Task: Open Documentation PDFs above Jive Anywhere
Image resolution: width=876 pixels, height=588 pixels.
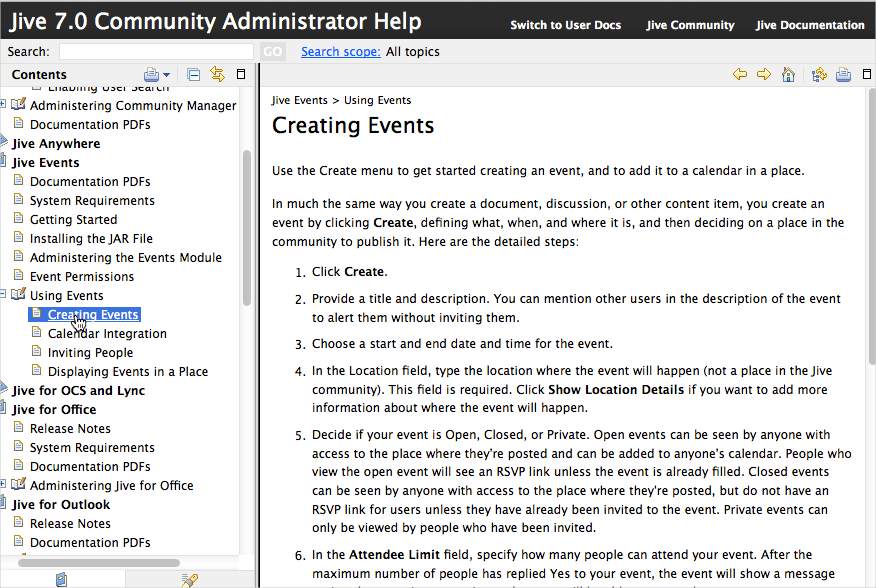Action: pyautogui.click(x=90, y=125)
